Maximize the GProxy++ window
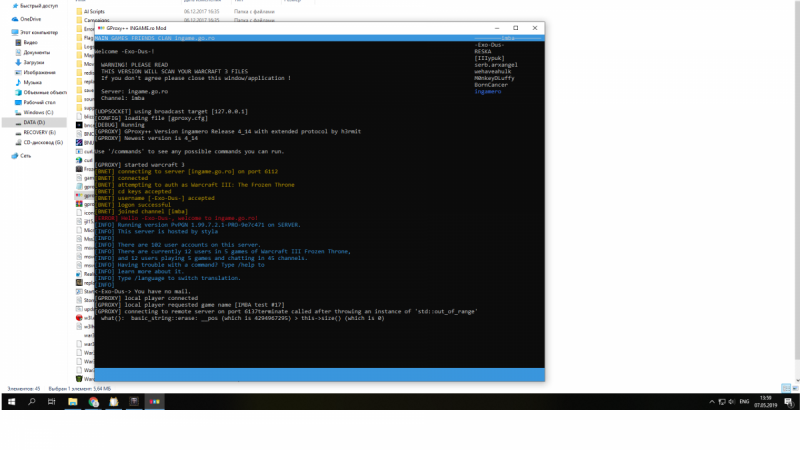 (x=515, y=28)
